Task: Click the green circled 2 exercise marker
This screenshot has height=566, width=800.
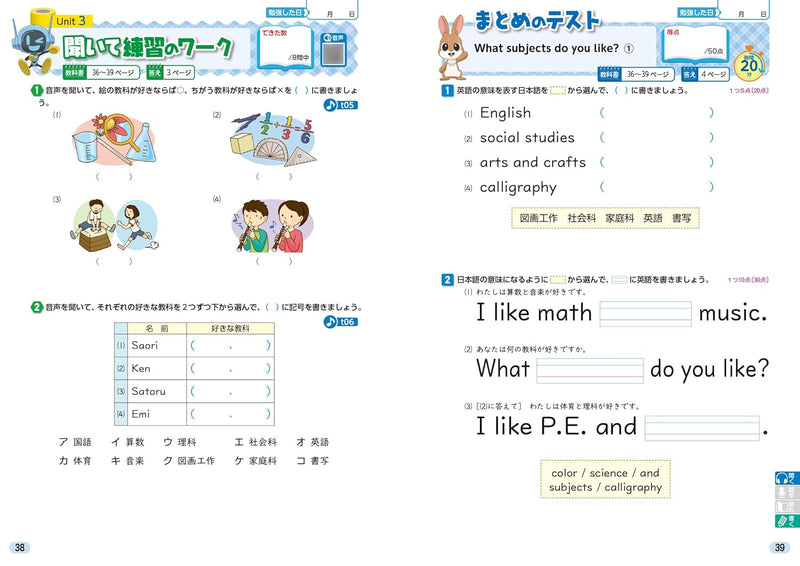Action: (x=37, y=307)
